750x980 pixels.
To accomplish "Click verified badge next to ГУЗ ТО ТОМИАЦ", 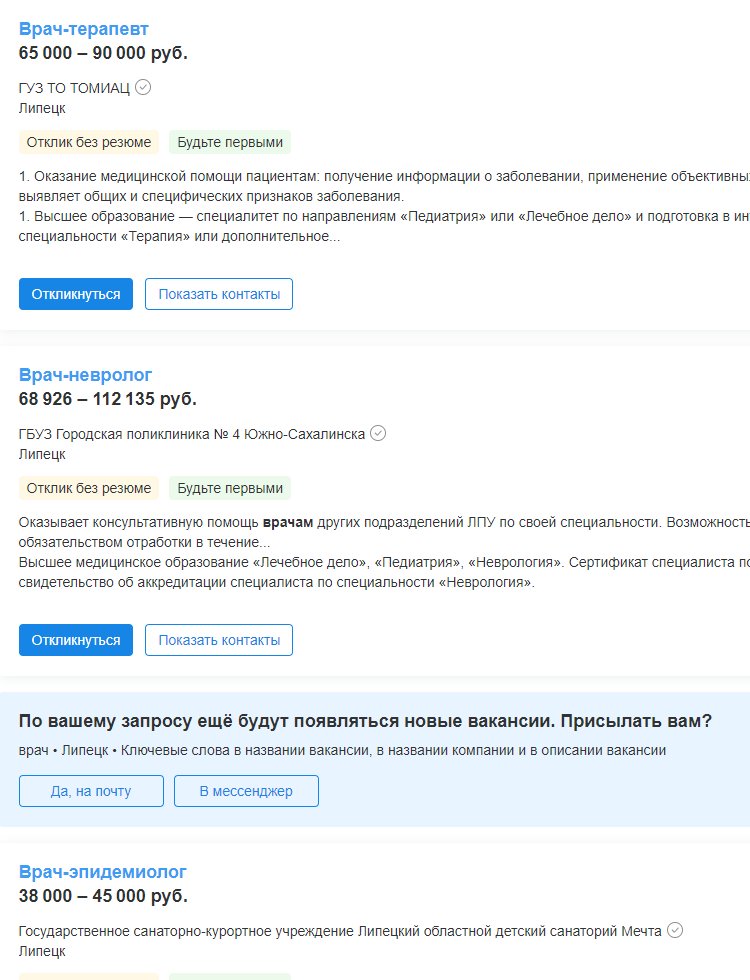I will tap(143, 88).
